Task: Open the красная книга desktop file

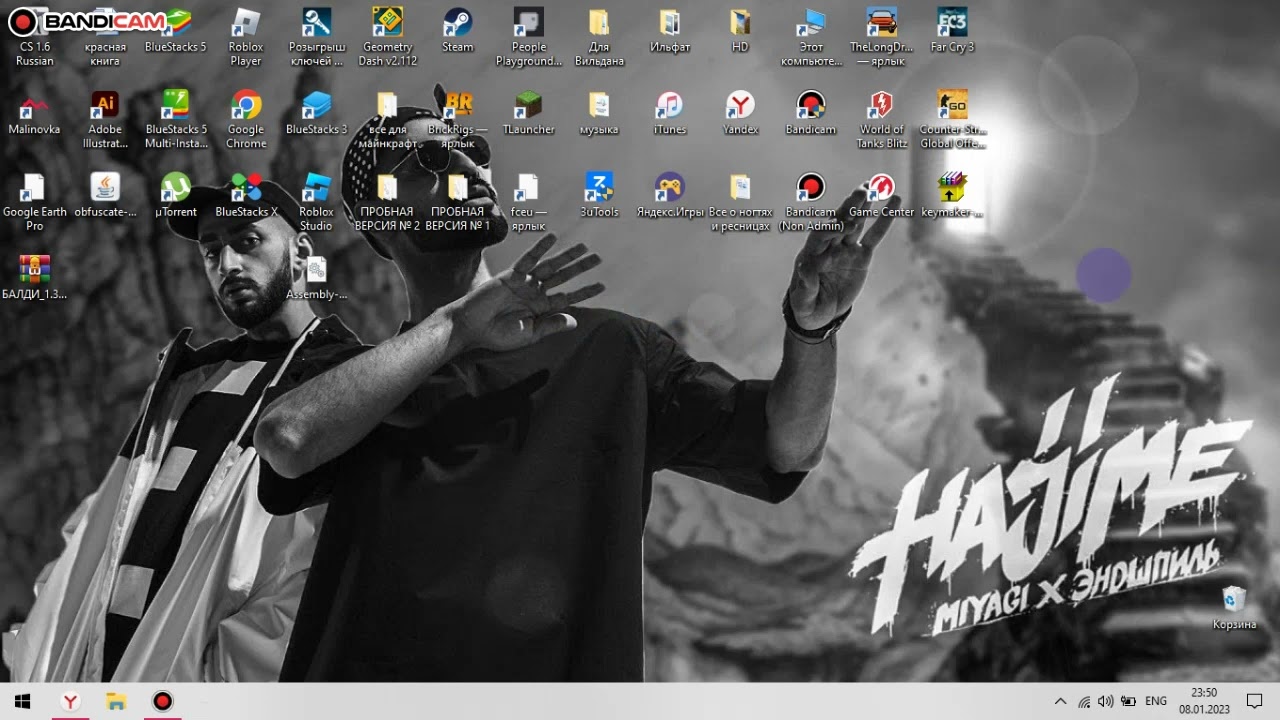Action: [x=105, y=37]
